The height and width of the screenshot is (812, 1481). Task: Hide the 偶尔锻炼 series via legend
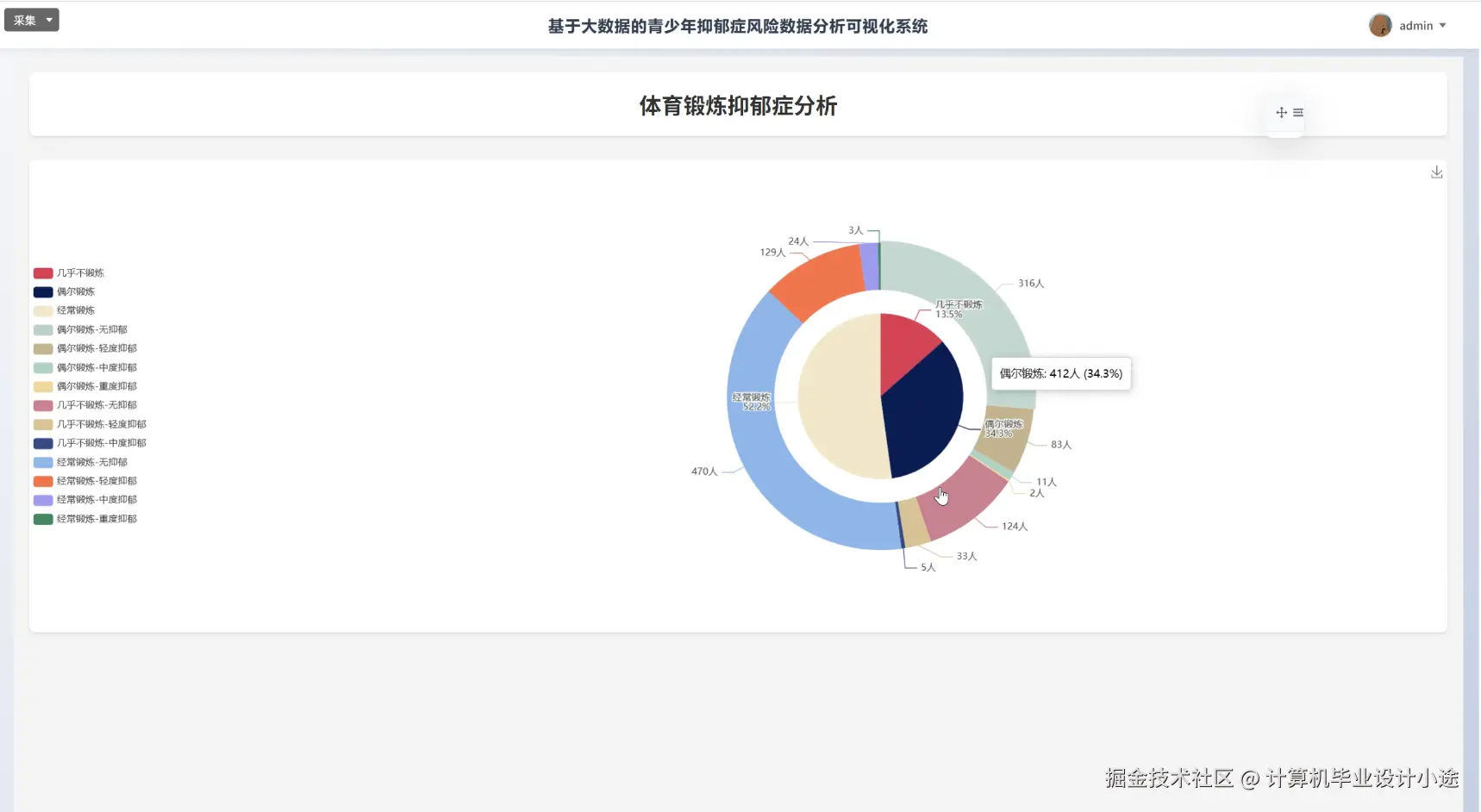tap(76, 291)
